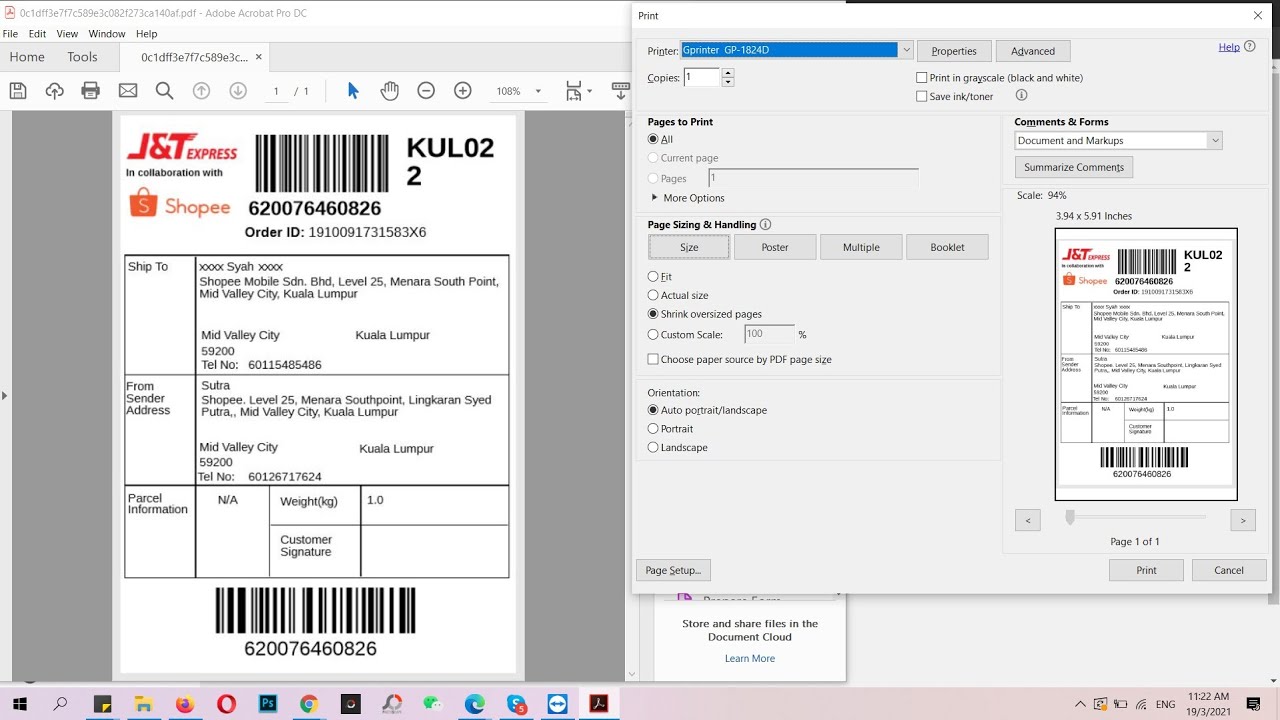The width and height of the screenshot is (1280, 720).
Task: Open the Window menu
Action: click(x=107, y=34)
